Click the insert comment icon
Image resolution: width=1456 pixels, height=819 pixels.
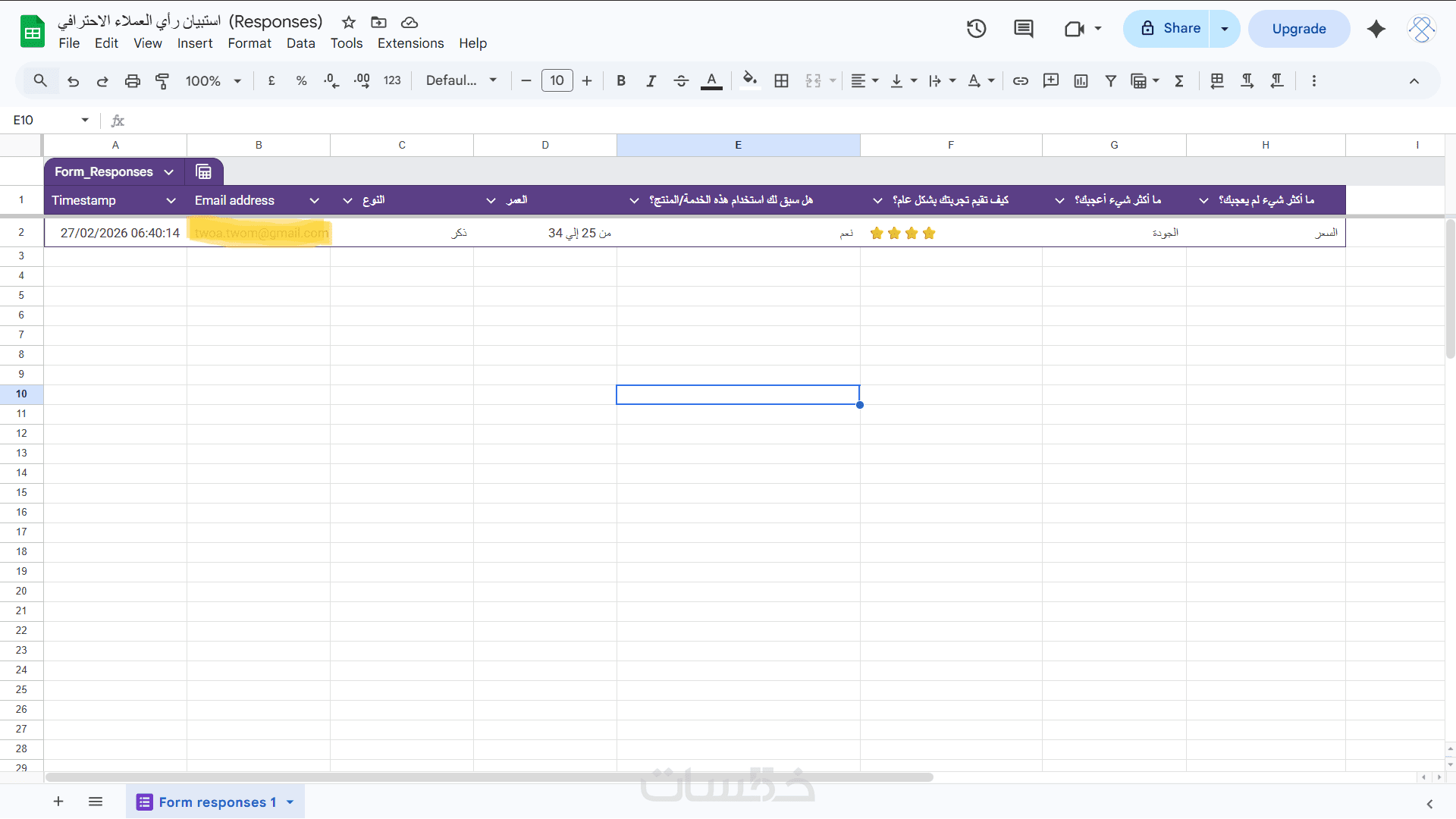pos(1050,81)
